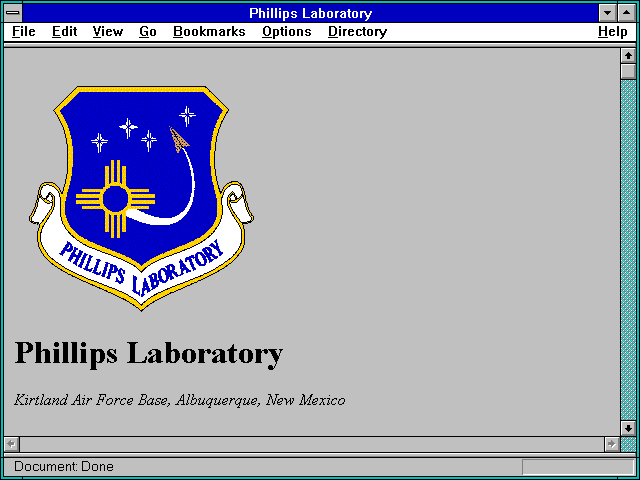Click the minimize arrow in title bar
Viewport: 640px width, 480px height.
click(607, 13)
